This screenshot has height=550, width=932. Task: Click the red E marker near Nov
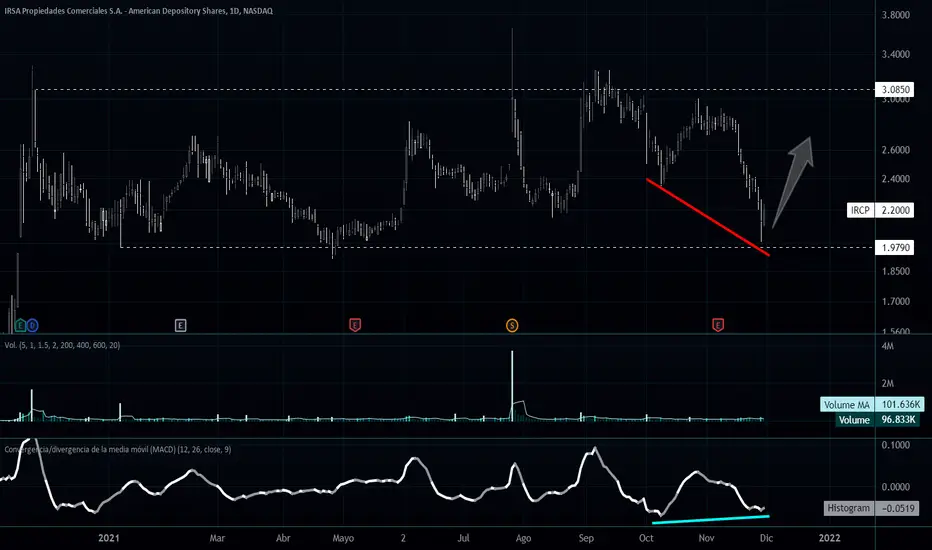click(x=718, y=324)
